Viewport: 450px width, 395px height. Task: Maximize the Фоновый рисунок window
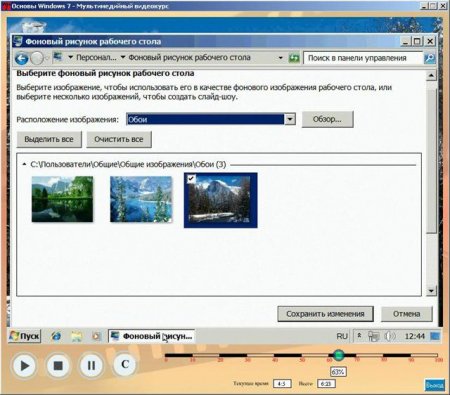417,41
